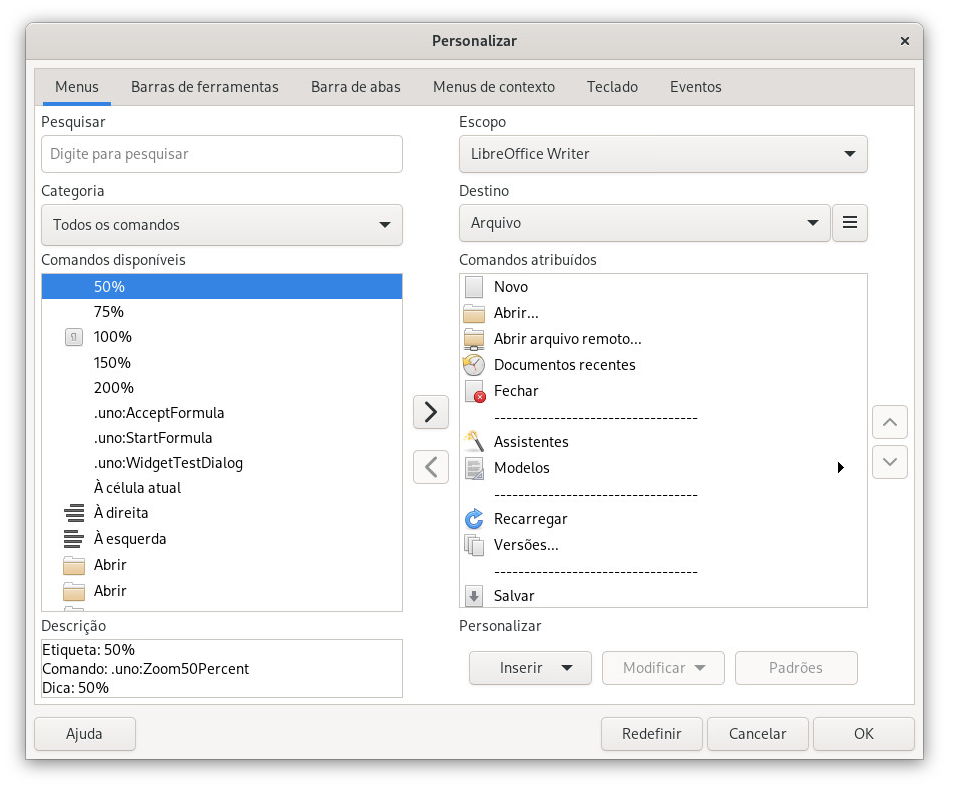954x788 pixels.
Task: Switch to the Teclado tab
Action: click(612, 87)
